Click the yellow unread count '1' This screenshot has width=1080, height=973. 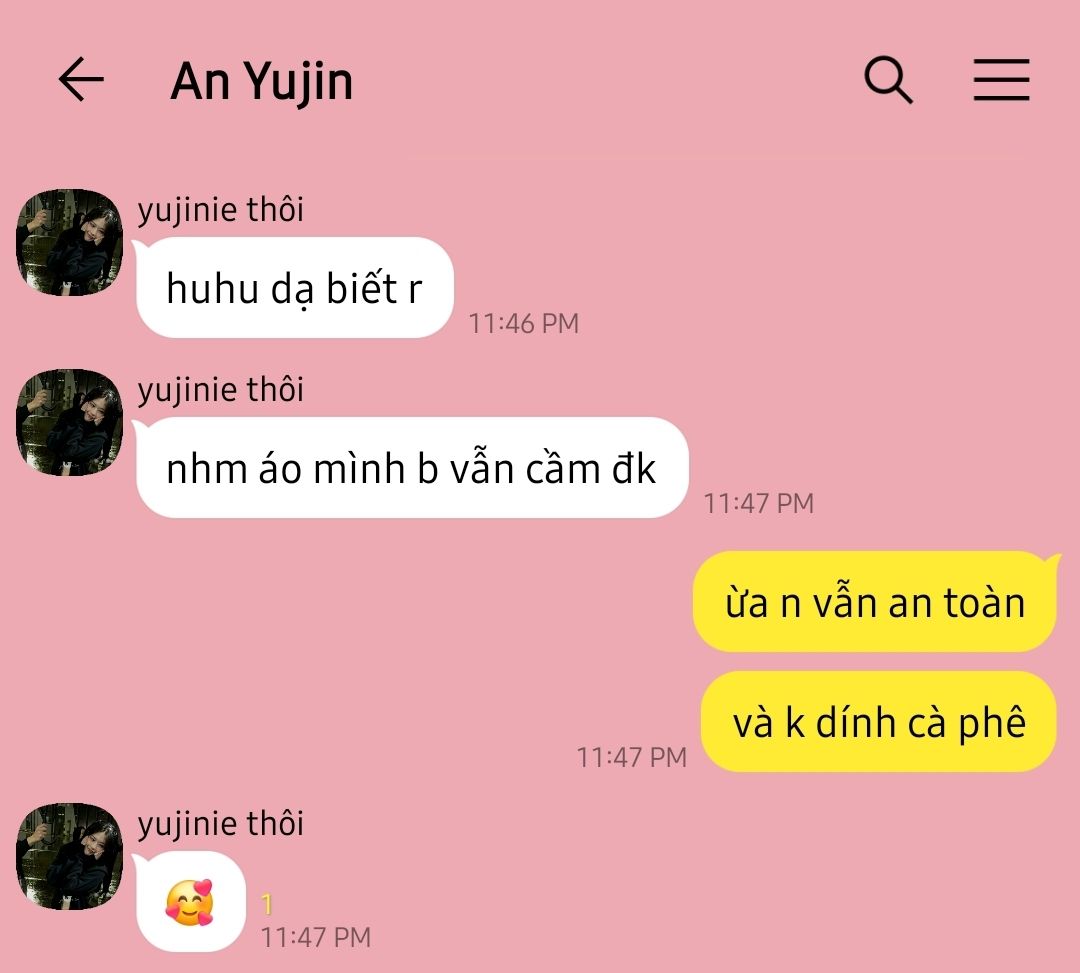point(267,904)
